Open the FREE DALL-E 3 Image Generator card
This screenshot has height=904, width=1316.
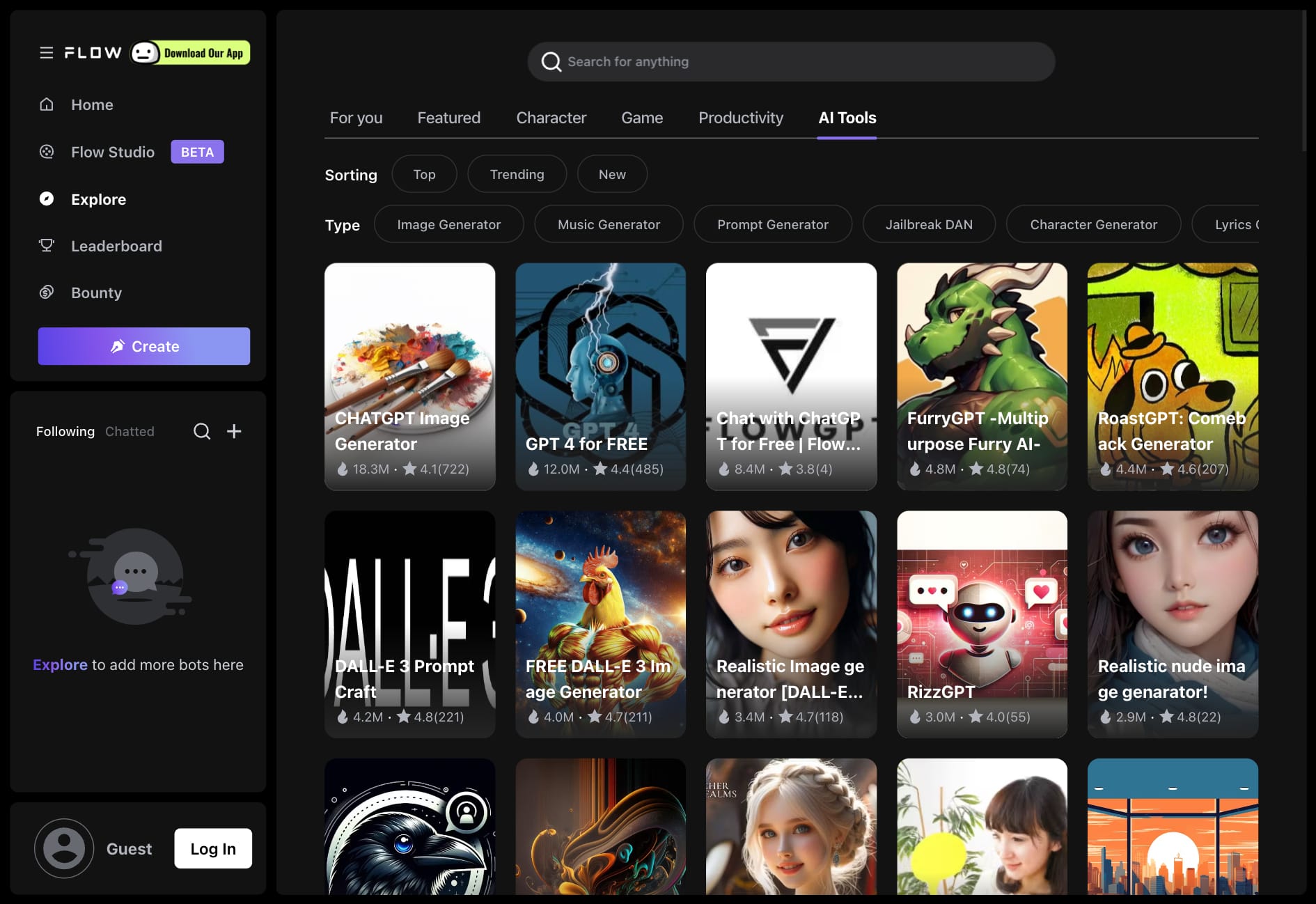(601, 625)
